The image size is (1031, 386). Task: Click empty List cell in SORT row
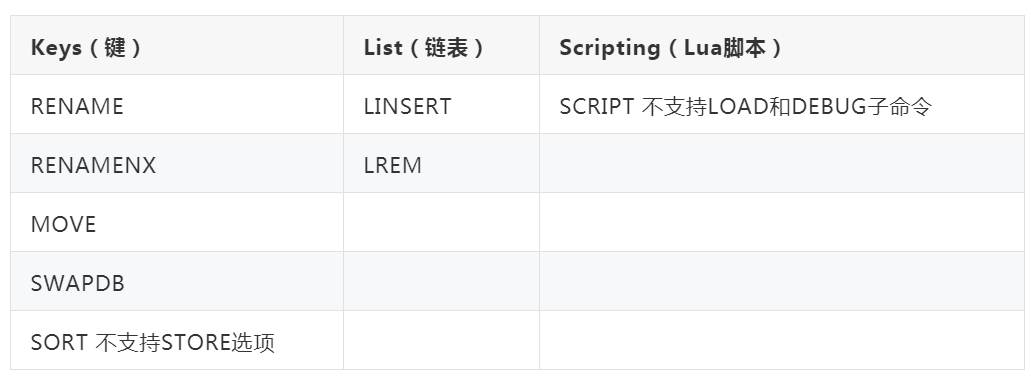441,340
